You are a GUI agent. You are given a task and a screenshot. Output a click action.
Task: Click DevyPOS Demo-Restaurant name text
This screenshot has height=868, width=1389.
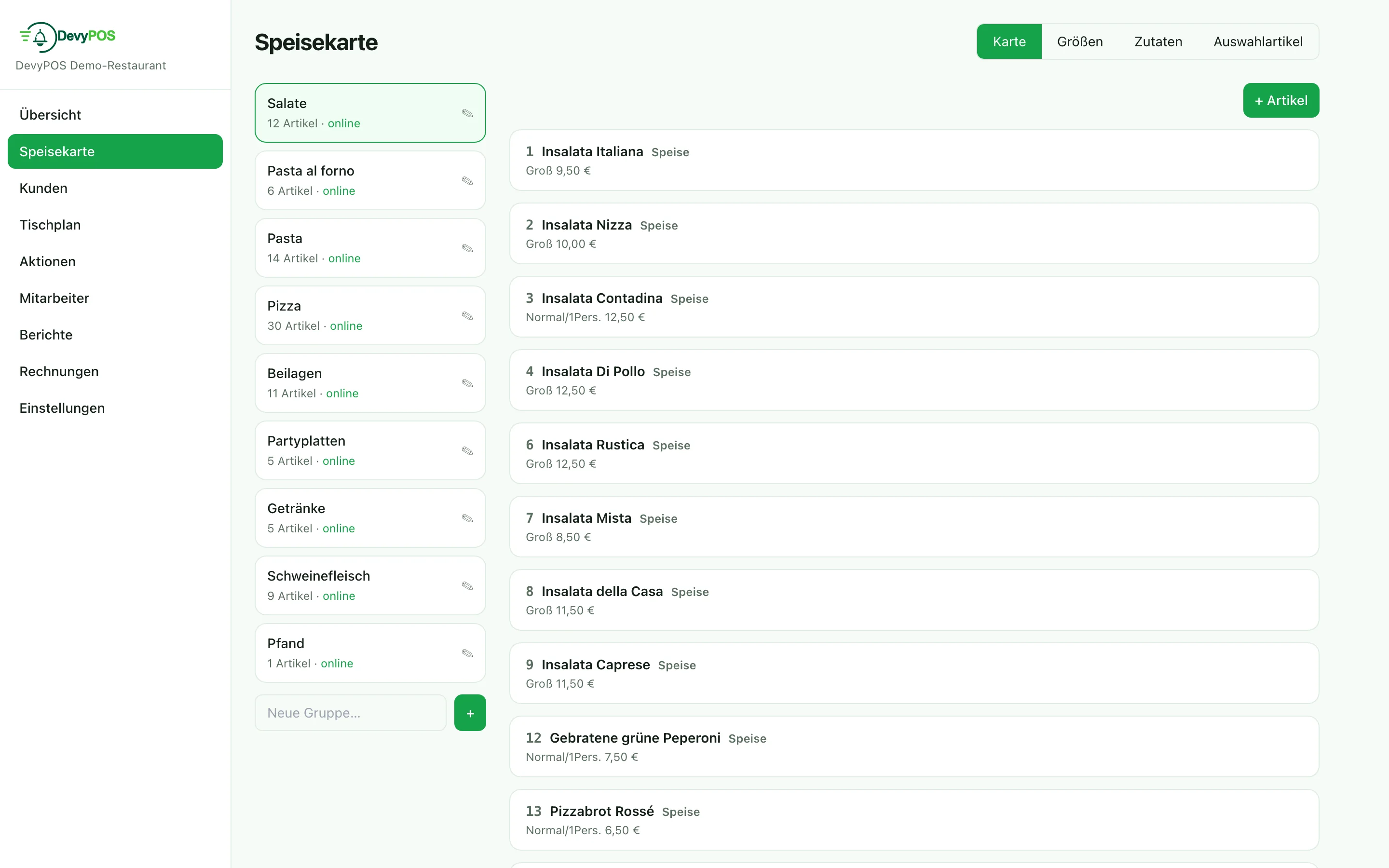(91, 66)
